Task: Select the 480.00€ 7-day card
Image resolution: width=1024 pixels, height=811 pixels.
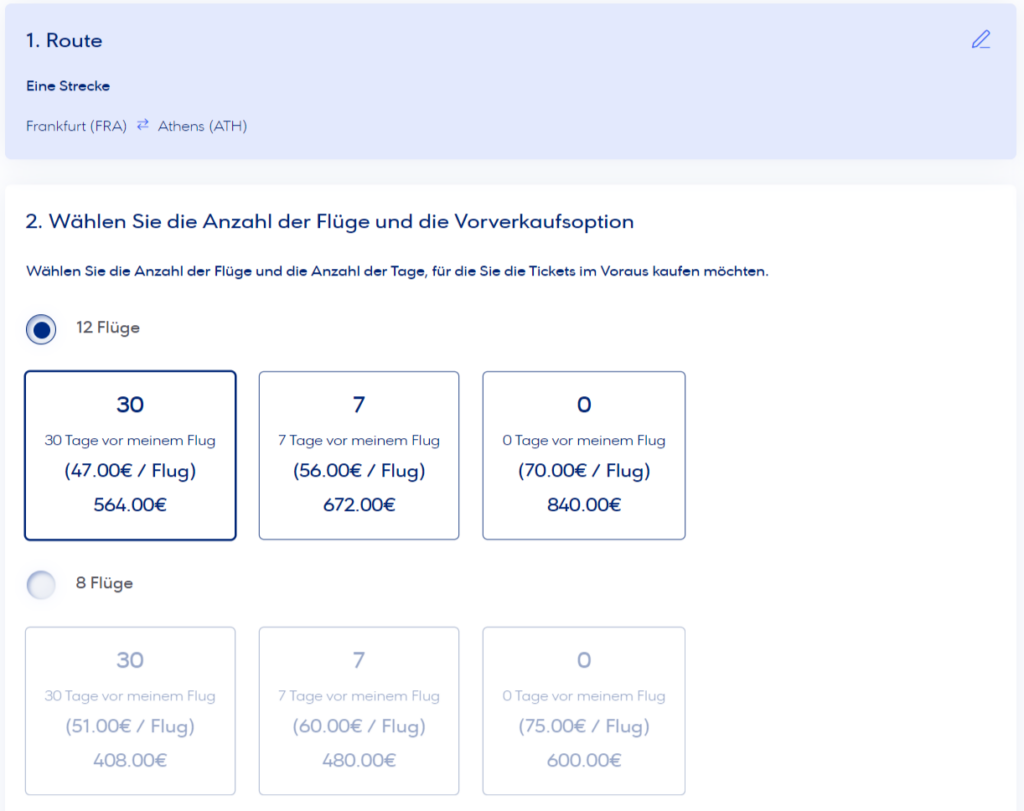Action: [359, 710]
